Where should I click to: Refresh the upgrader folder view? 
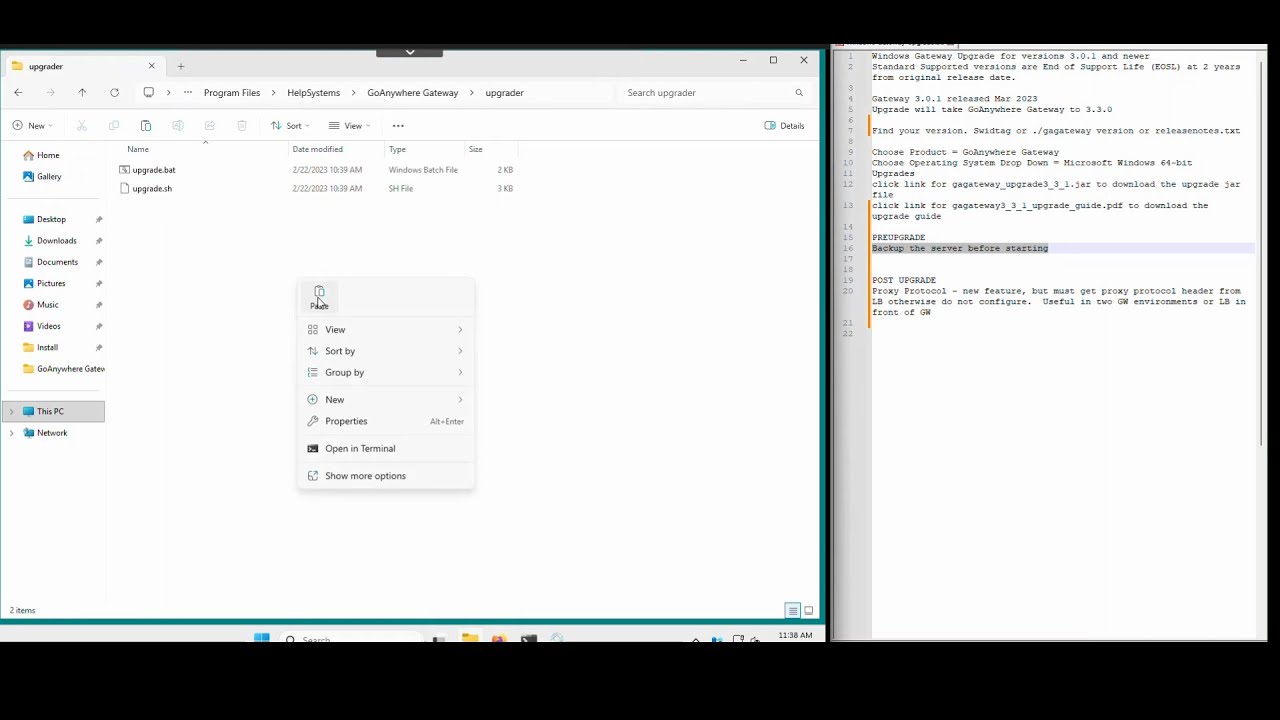pyautogui.click(x=114, y=93)
